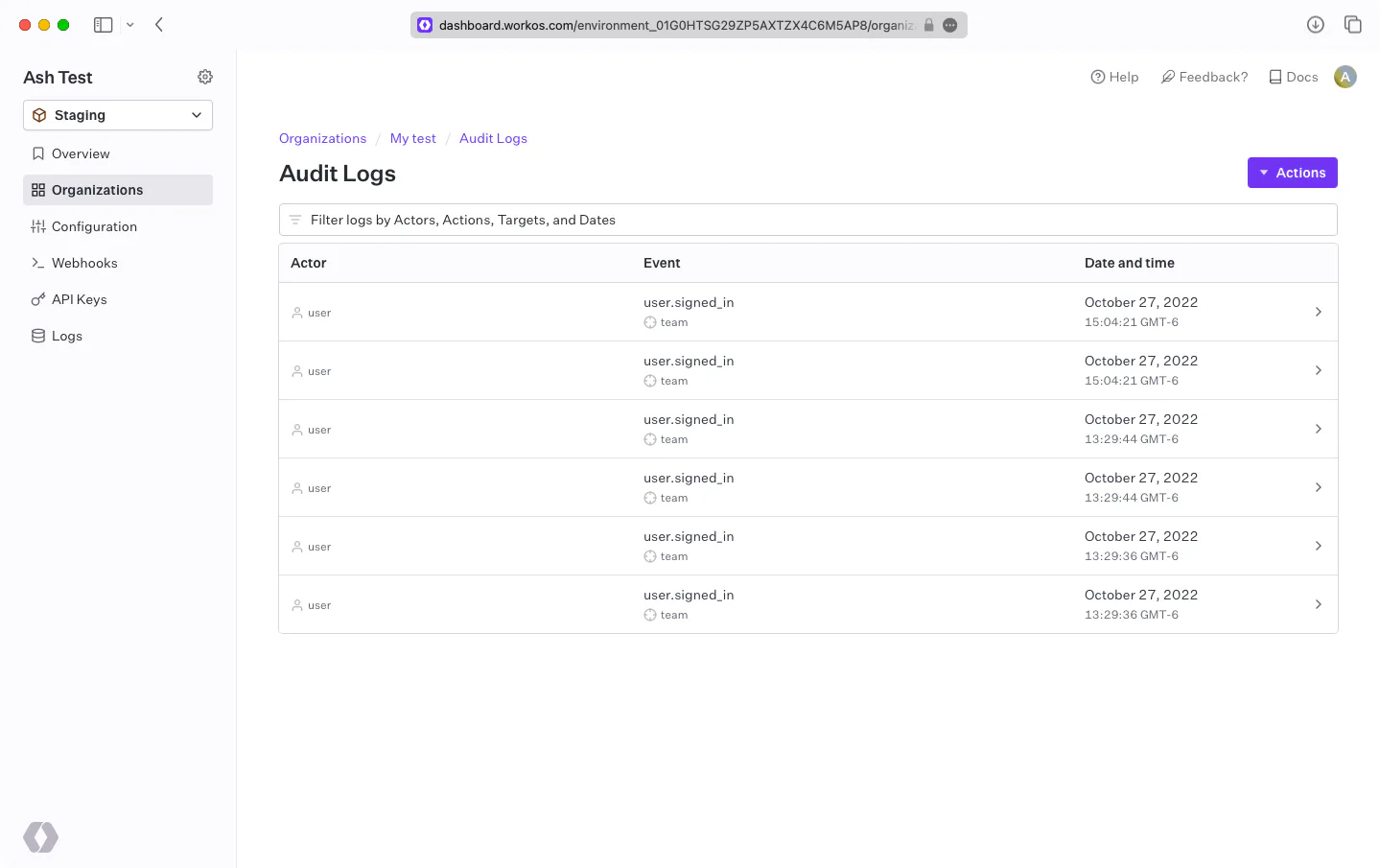This screenshot has width=1380, height=868.
Task: Open the Overview section icon
Action: pyautogui.click(x=38, y=153)
